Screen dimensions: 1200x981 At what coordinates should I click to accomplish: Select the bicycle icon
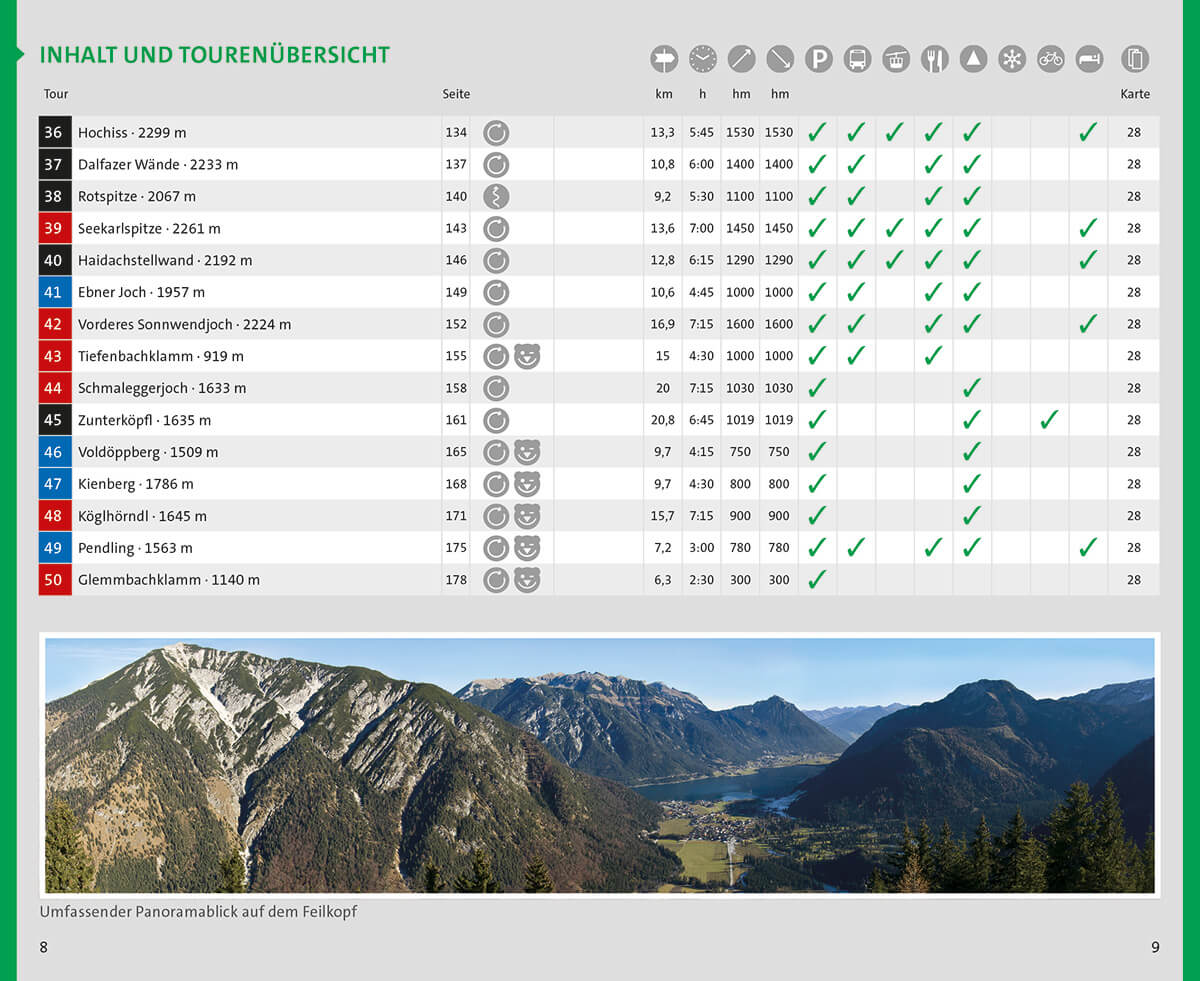(x=1050, y=59)
